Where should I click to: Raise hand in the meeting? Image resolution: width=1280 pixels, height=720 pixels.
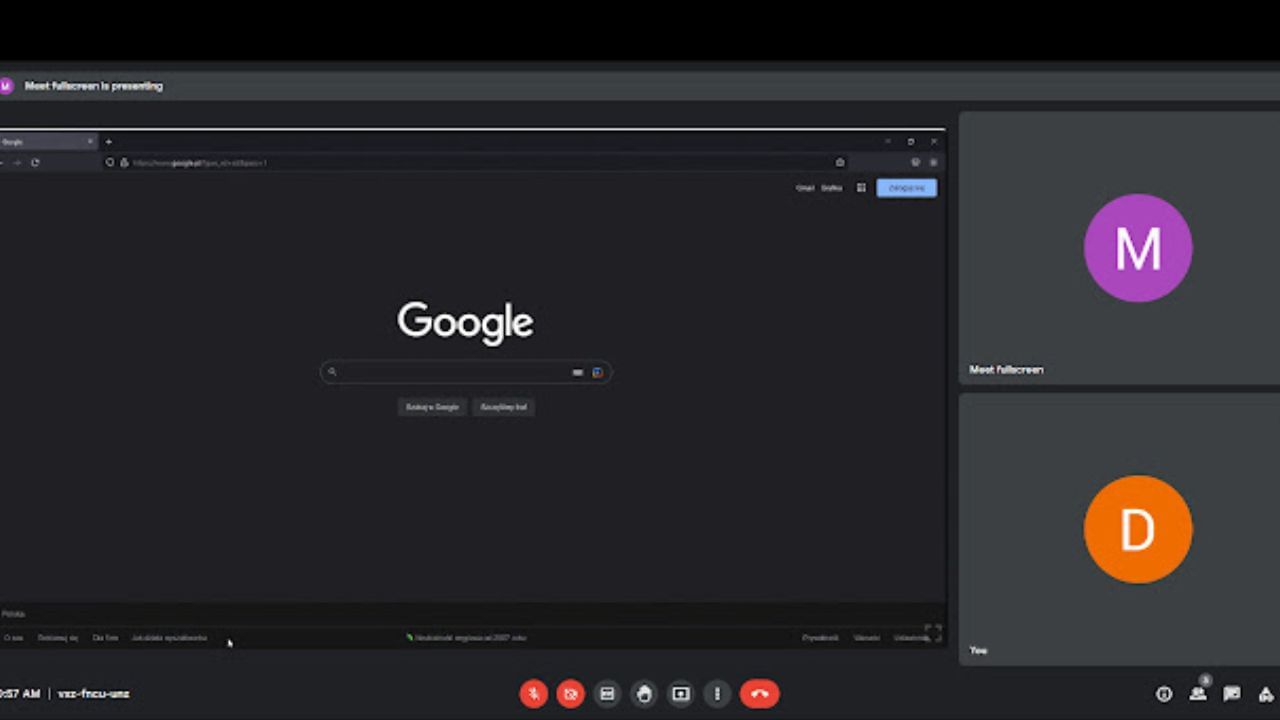[644, 693]
